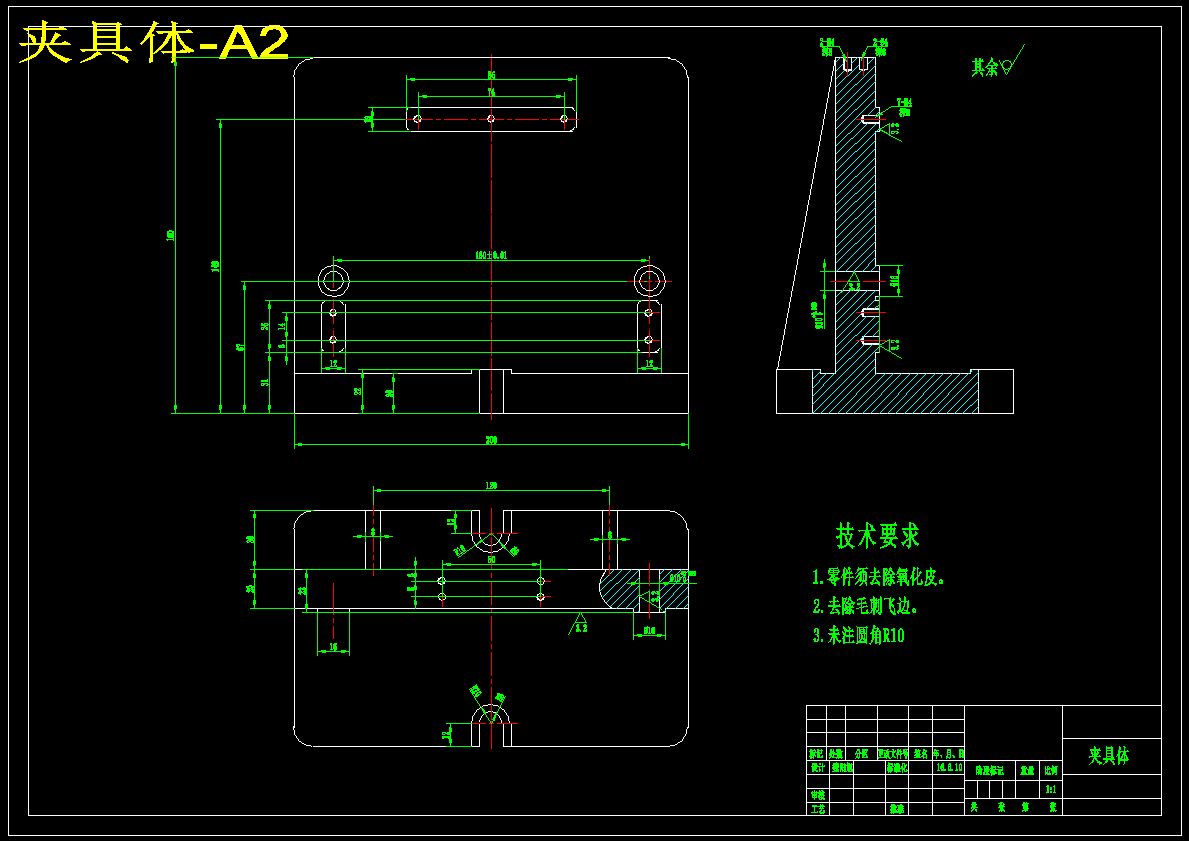The width and height of the screenshot is (1189, 841).
Task: Select the date value in title block
Action: (x=949, y=767)
